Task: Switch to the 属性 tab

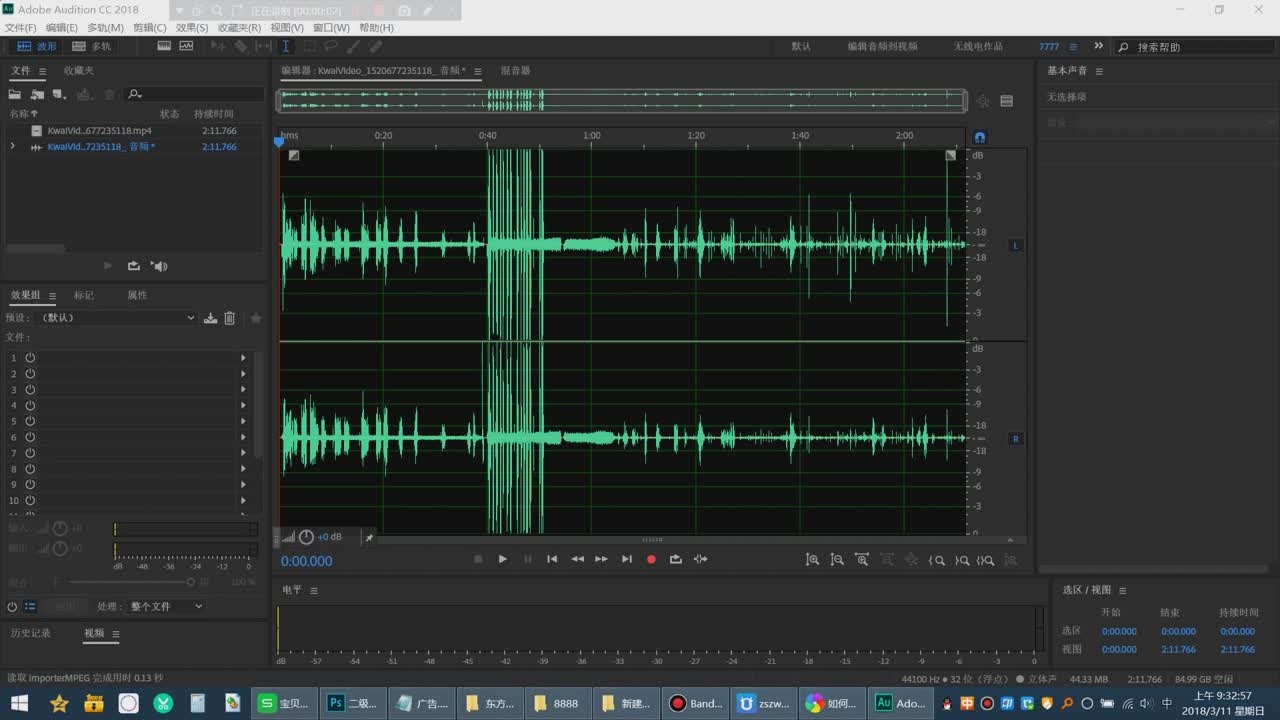Action: [x=137, y=295]
